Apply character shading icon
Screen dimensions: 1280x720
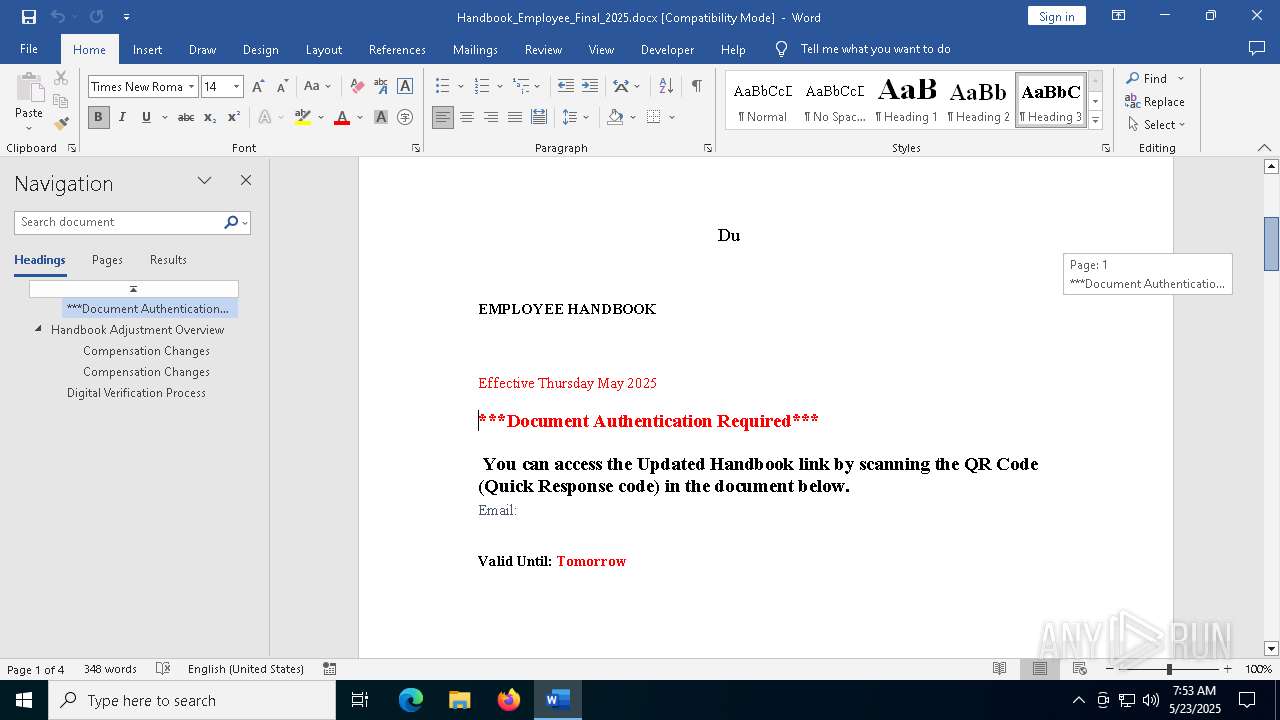381,117
